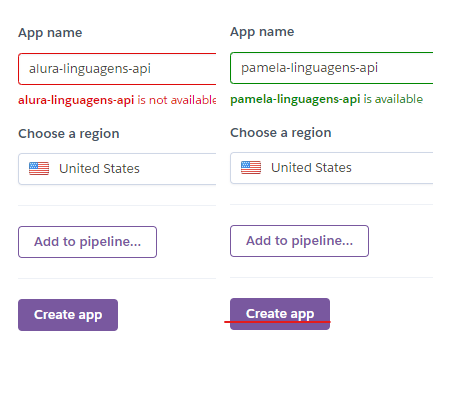
Task: Open left region dropdown showing United States
Action: [117, 169]
